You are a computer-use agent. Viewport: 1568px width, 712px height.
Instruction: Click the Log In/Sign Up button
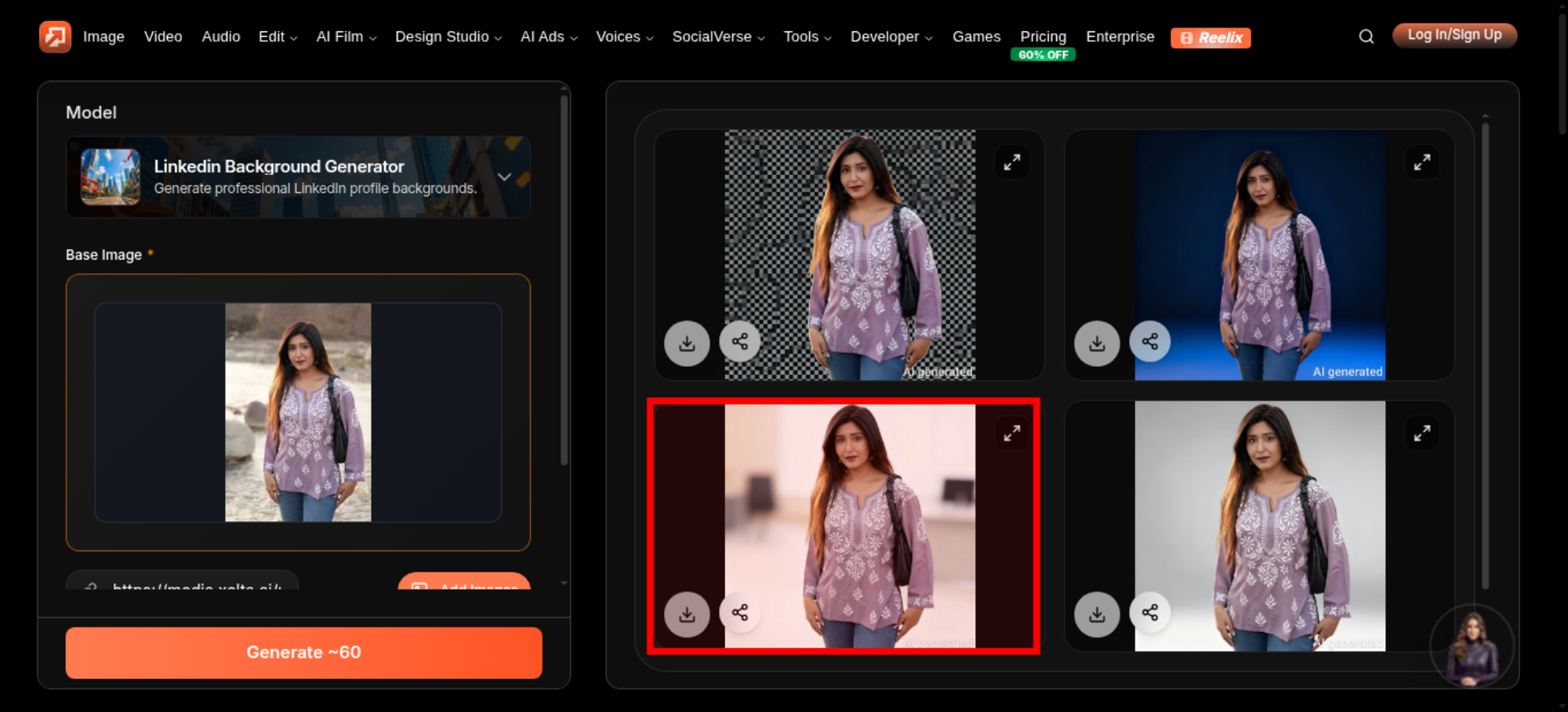1454,35
